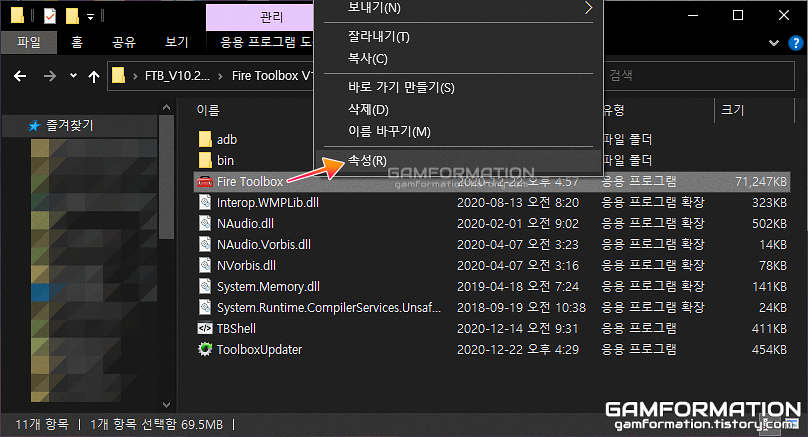The image size is (808, 437).
Task: Expand the ribbon with the chevron
Action: coord(773,43)
